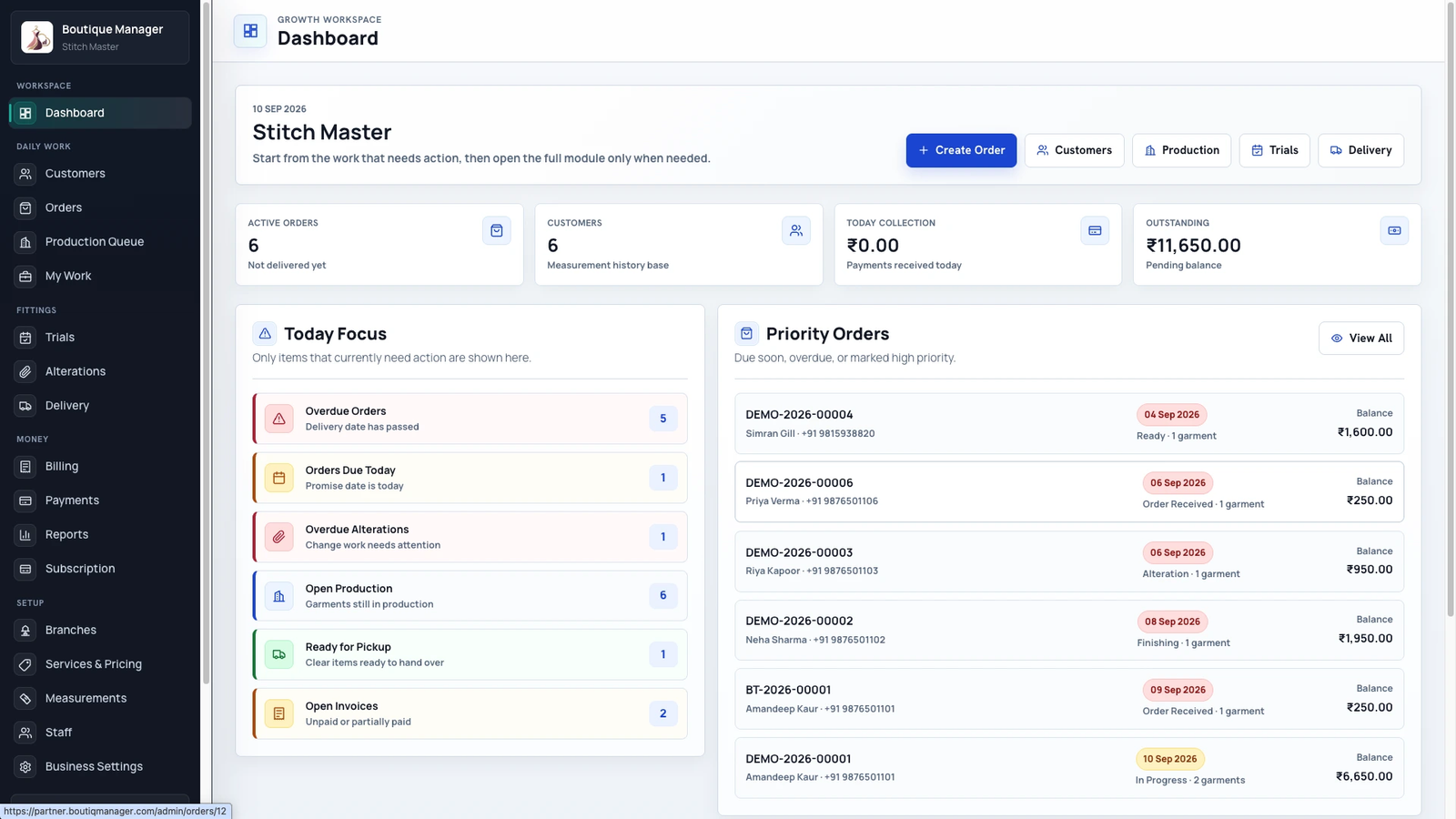Click the Orders Due Today calendar icon
The image size is (1456, 819).
pyautogui.click(x=279, y=478)
